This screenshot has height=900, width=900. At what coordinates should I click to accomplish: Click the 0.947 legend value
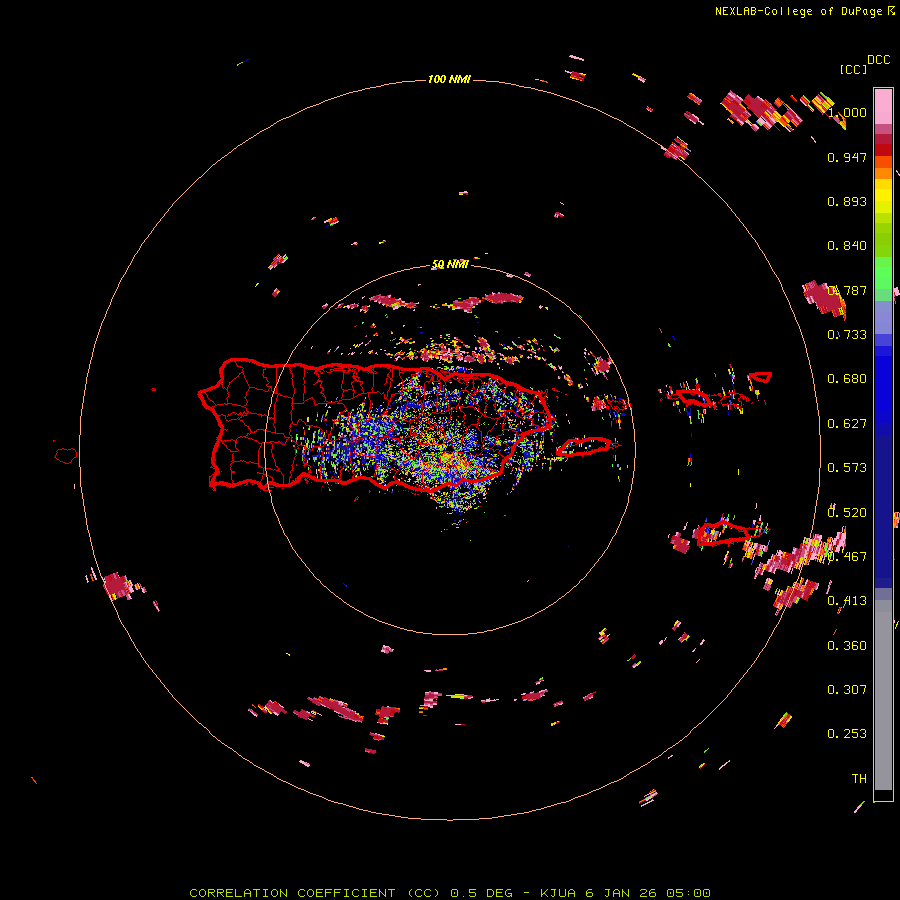click(x=847, y=157)
